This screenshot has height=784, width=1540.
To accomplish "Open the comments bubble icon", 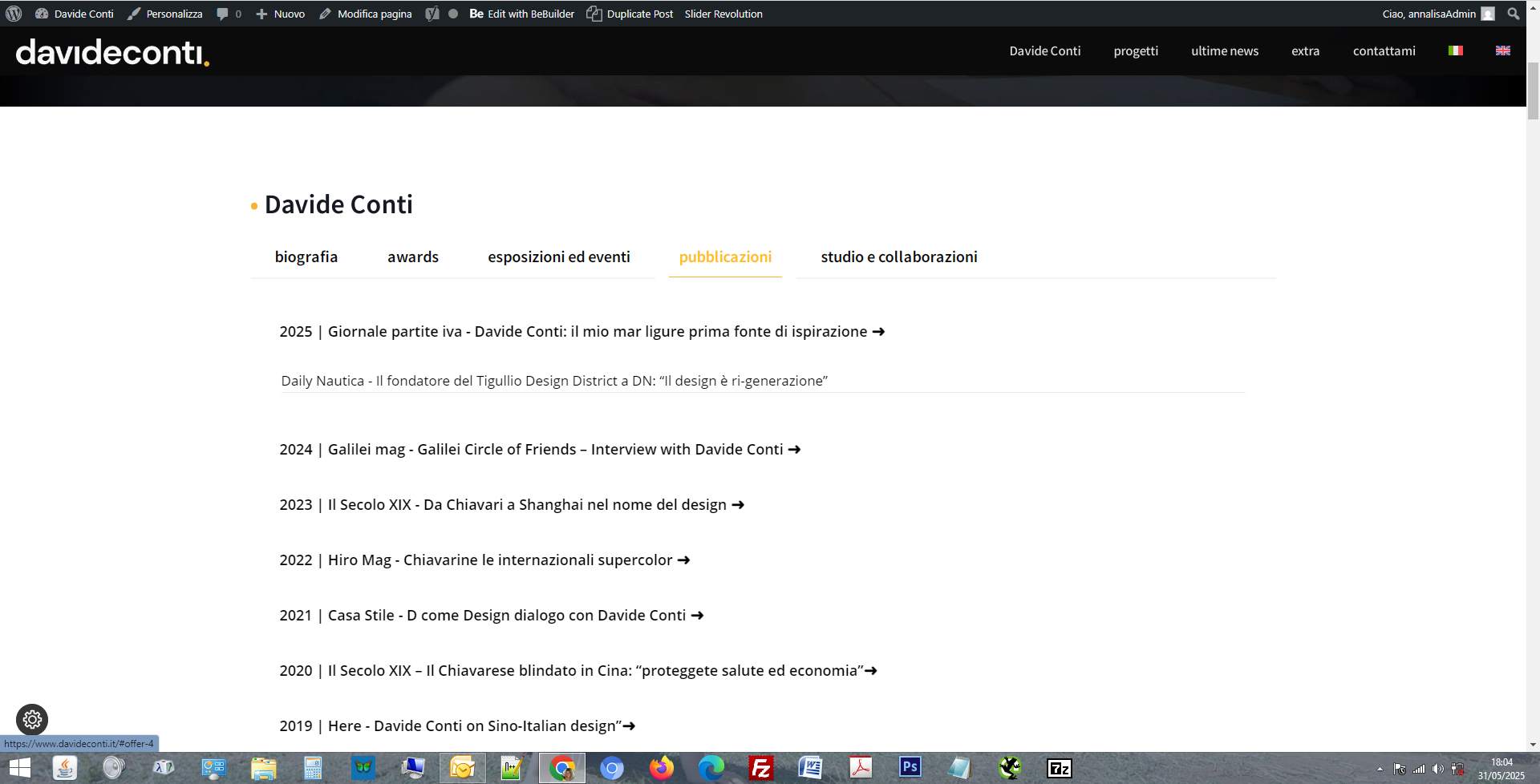I will (223, 14).
